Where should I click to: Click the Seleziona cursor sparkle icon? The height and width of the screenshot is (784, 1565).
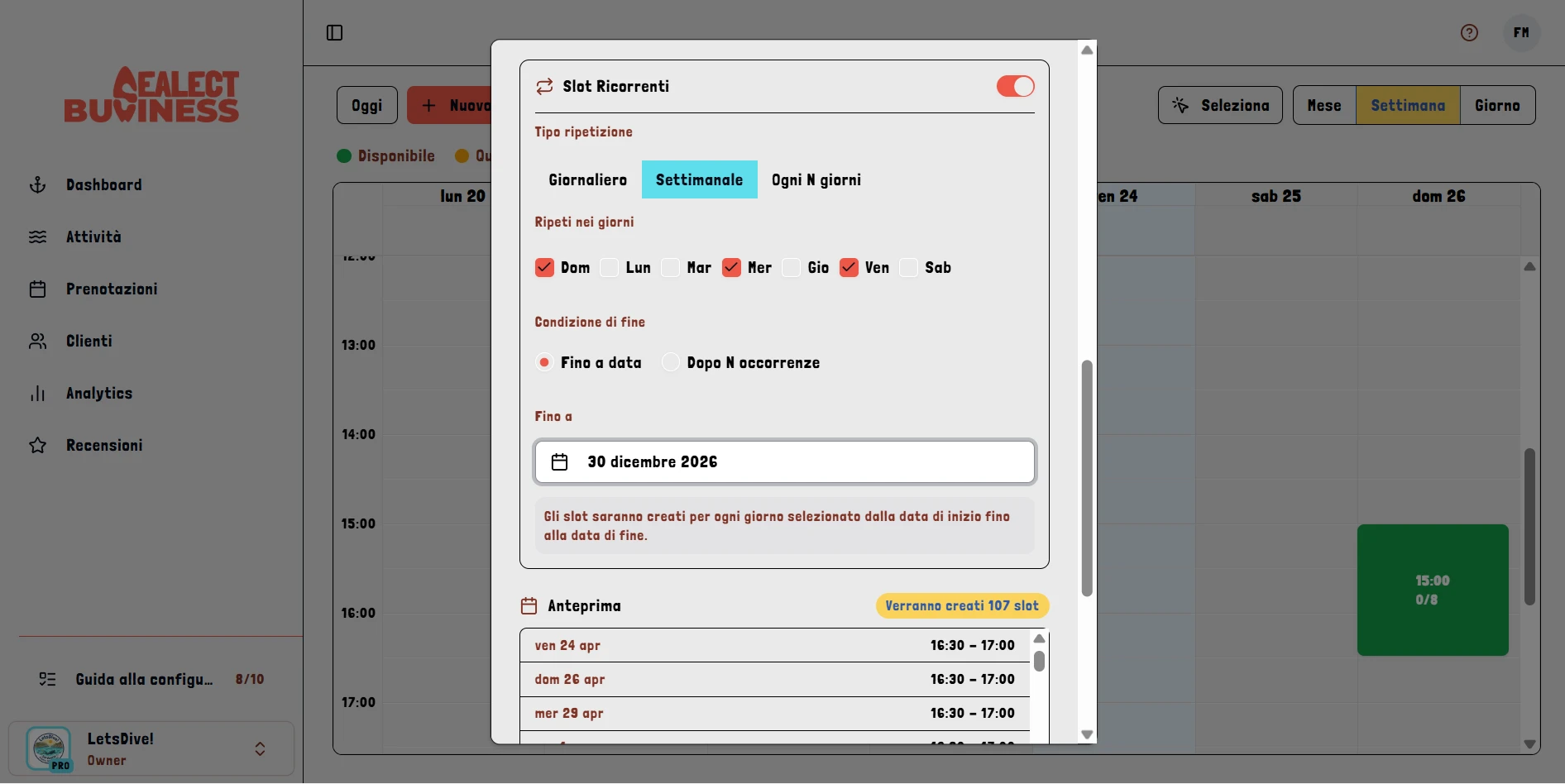click(x=1180, y=105)
